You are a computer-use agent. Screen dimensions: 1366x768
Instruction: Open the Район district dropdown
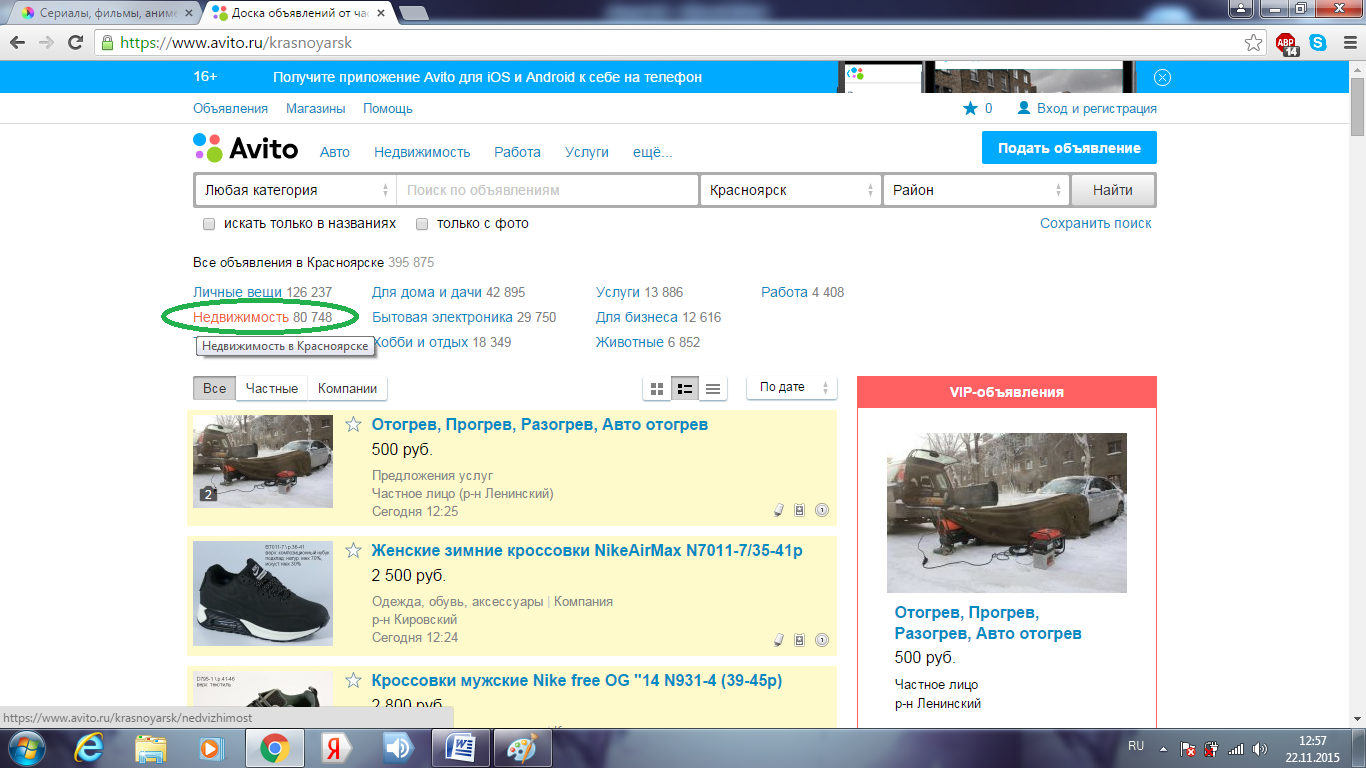point(976,190)
